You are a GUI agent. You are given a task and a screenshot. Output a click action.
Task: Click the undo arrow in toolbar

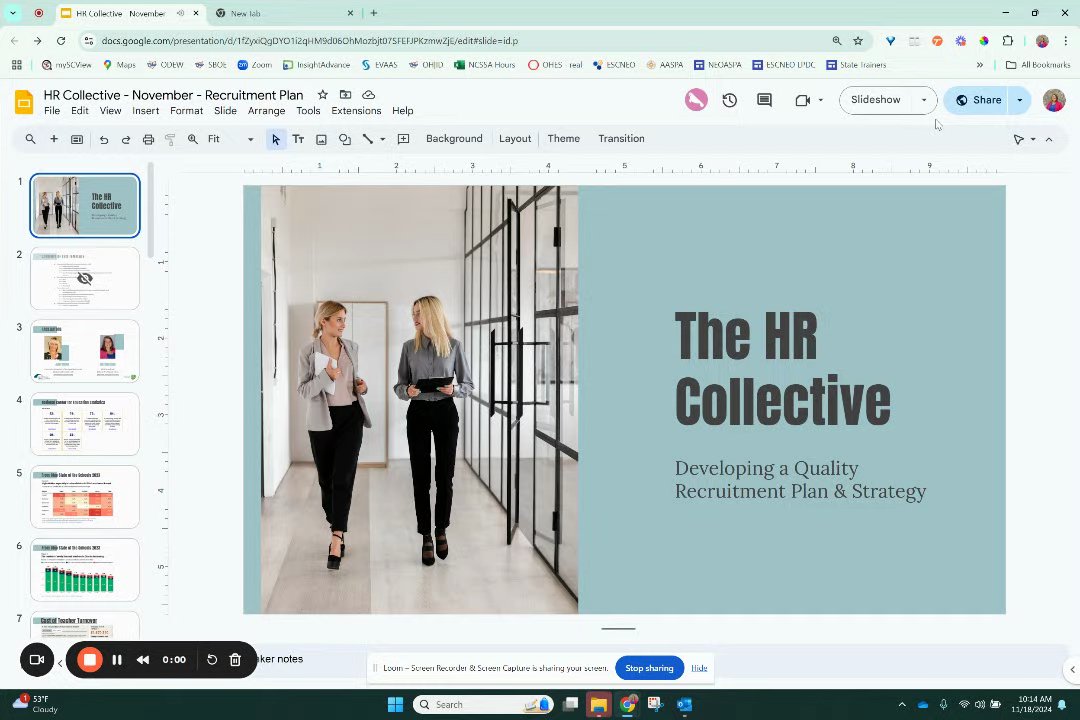tap(104, 139)
